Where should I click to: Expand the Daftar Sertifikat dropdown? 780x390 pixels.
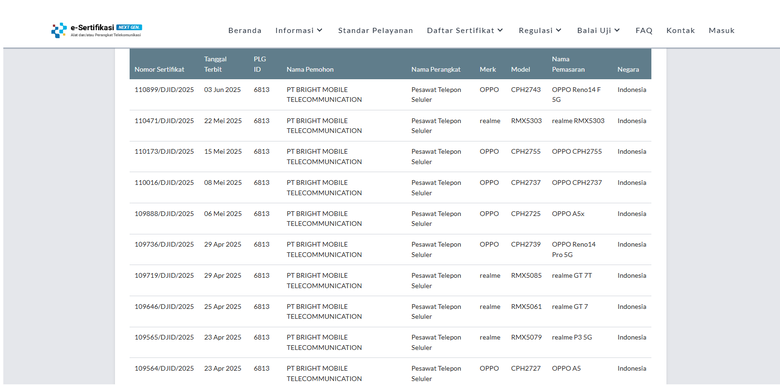click(465, 30)
